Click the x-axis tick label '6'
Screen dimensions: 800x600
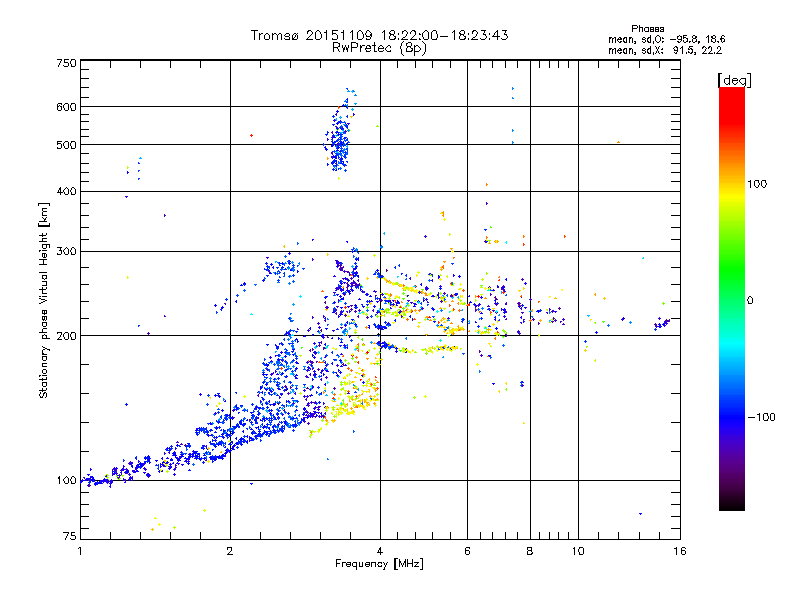coord(467,551)
